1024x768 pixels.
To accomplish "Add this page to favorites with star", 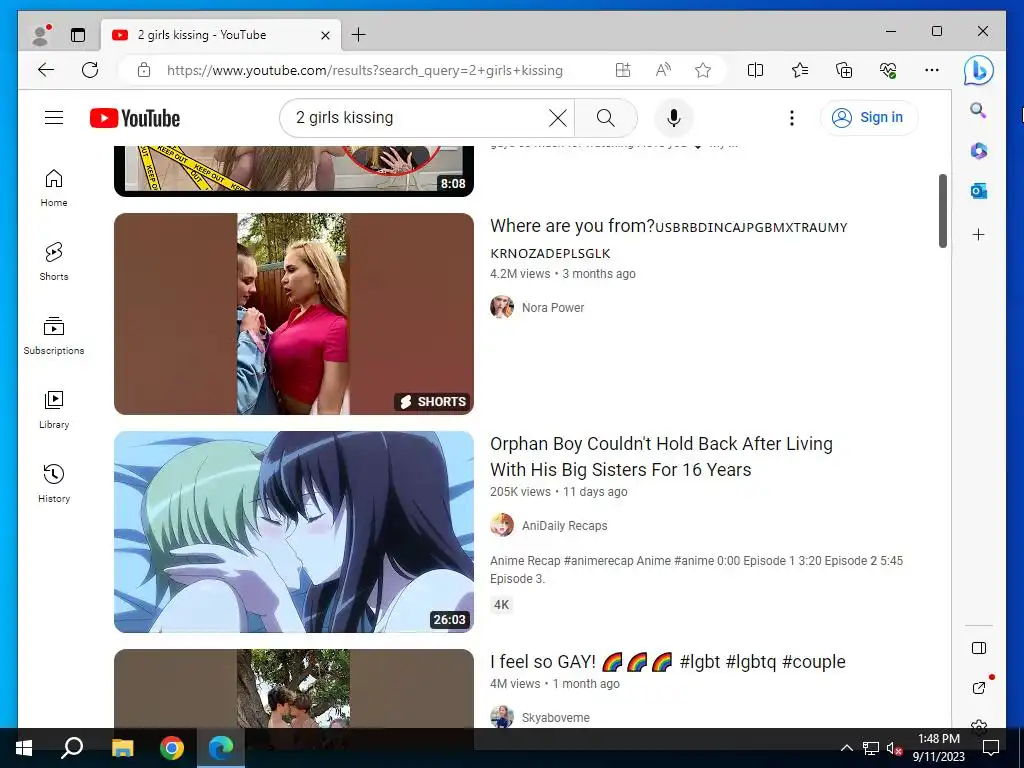I will (703, 70).
